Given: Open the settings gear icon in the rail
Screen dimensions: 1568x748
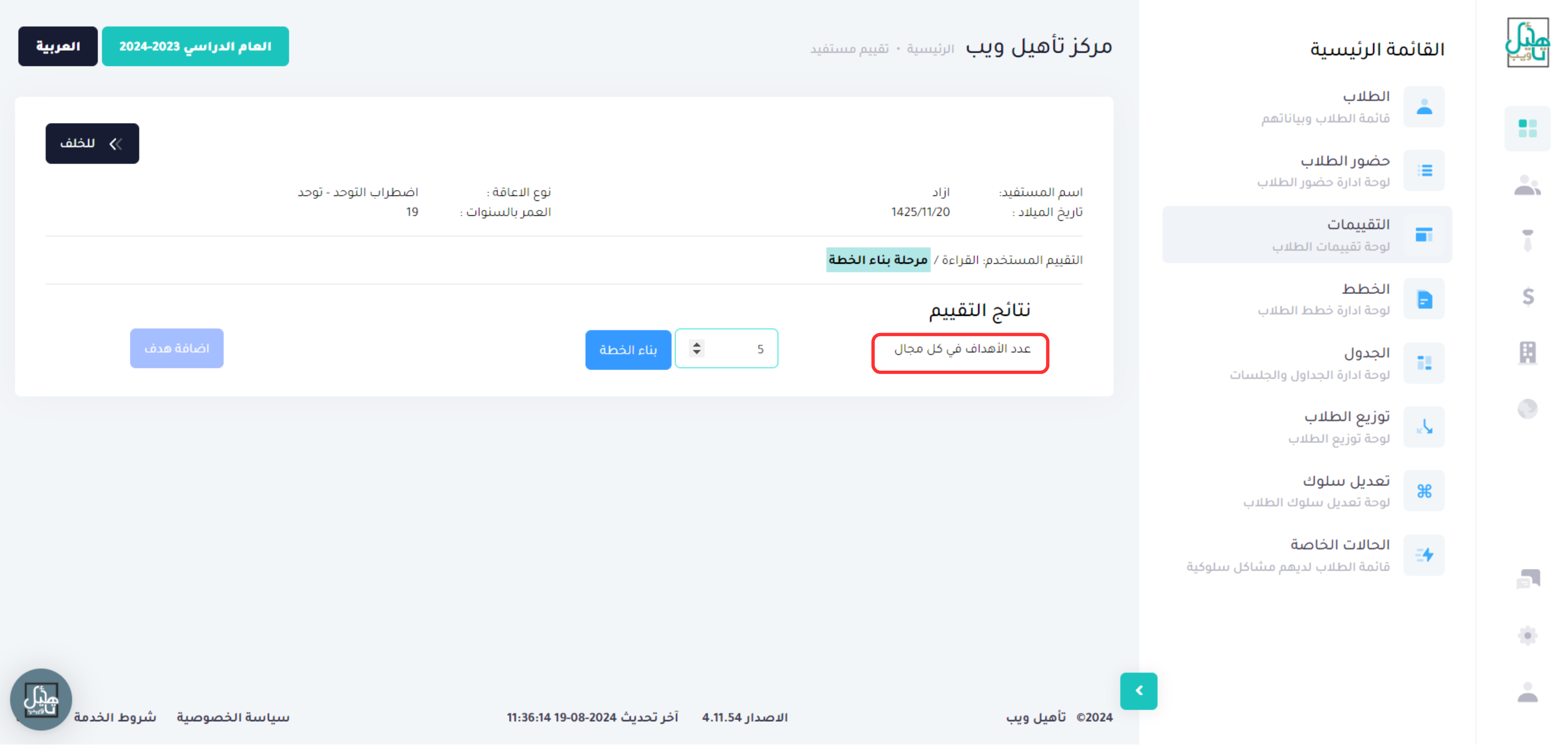Looking at the screenshot, I should click(x=1527, y=637).
